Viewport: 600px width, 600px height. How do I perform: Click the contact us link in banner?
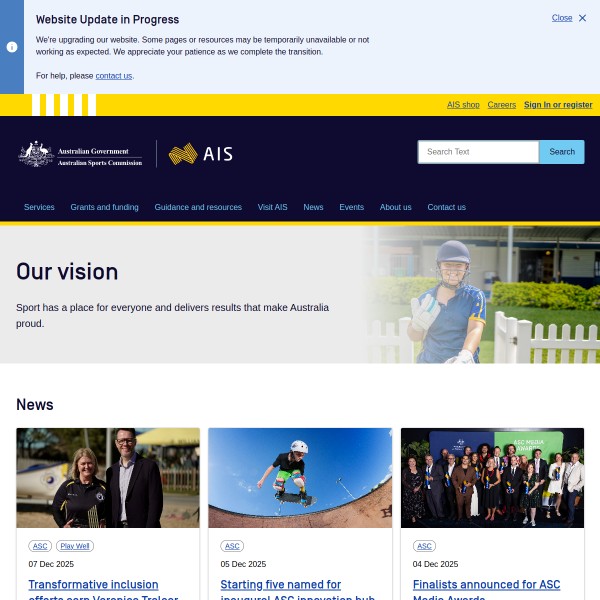(x=113, y=76)
